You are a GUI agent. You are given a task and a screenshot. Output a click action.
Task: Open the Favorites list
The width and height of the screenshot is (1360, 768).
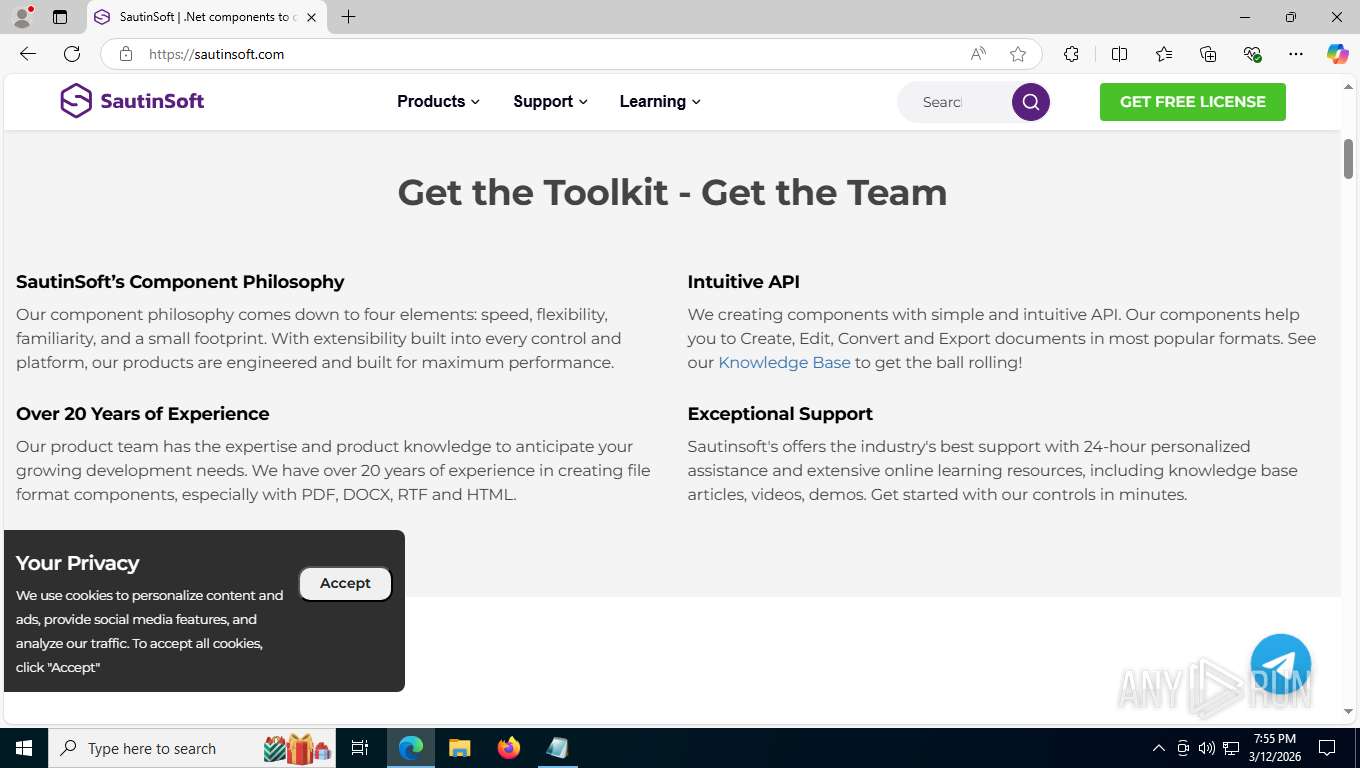pyautogui.click(x=1164, y=54)
